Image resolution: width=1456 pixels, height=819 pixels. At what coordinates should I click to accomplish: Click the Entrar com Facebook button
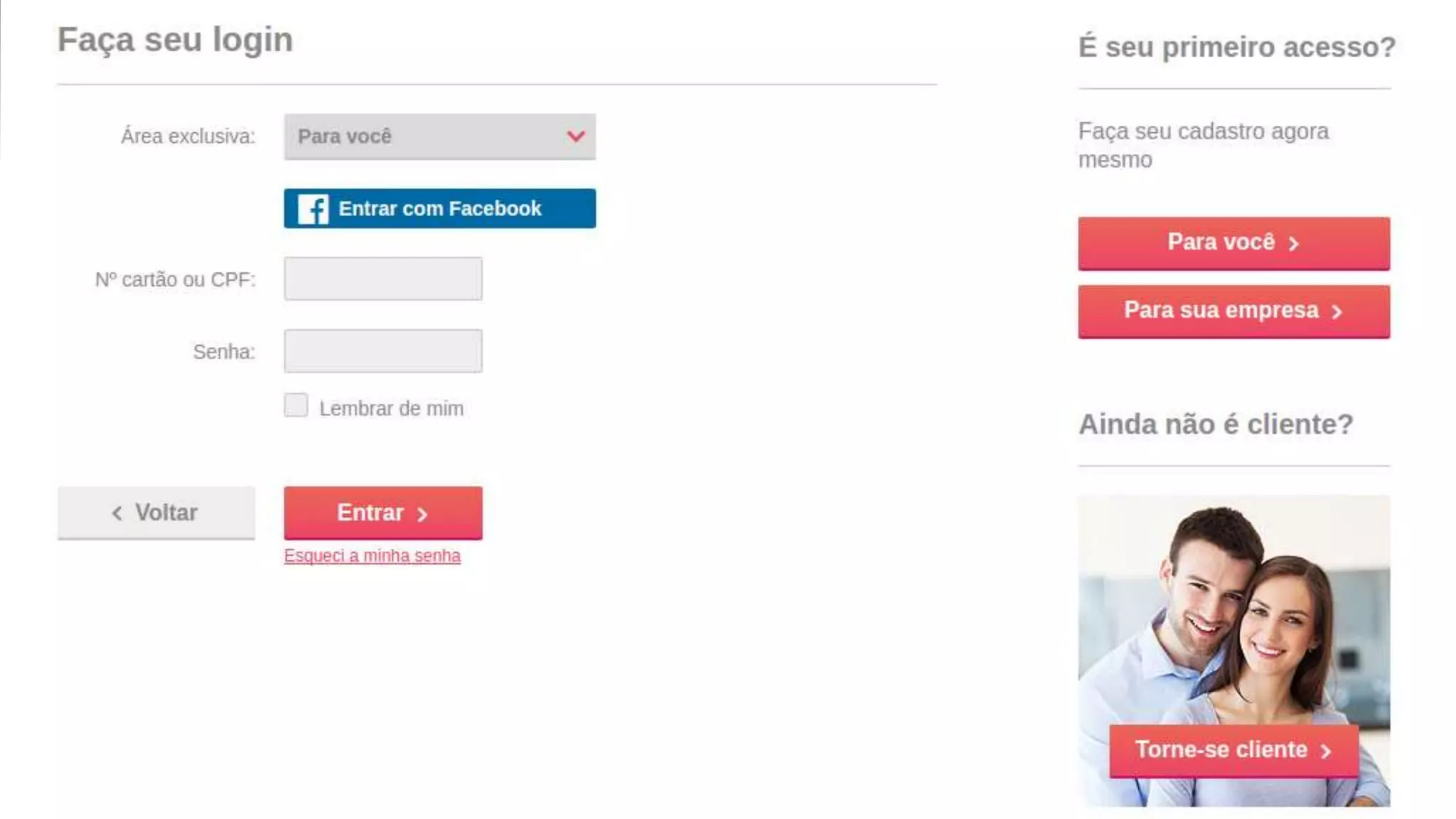[x=439, y=208]
